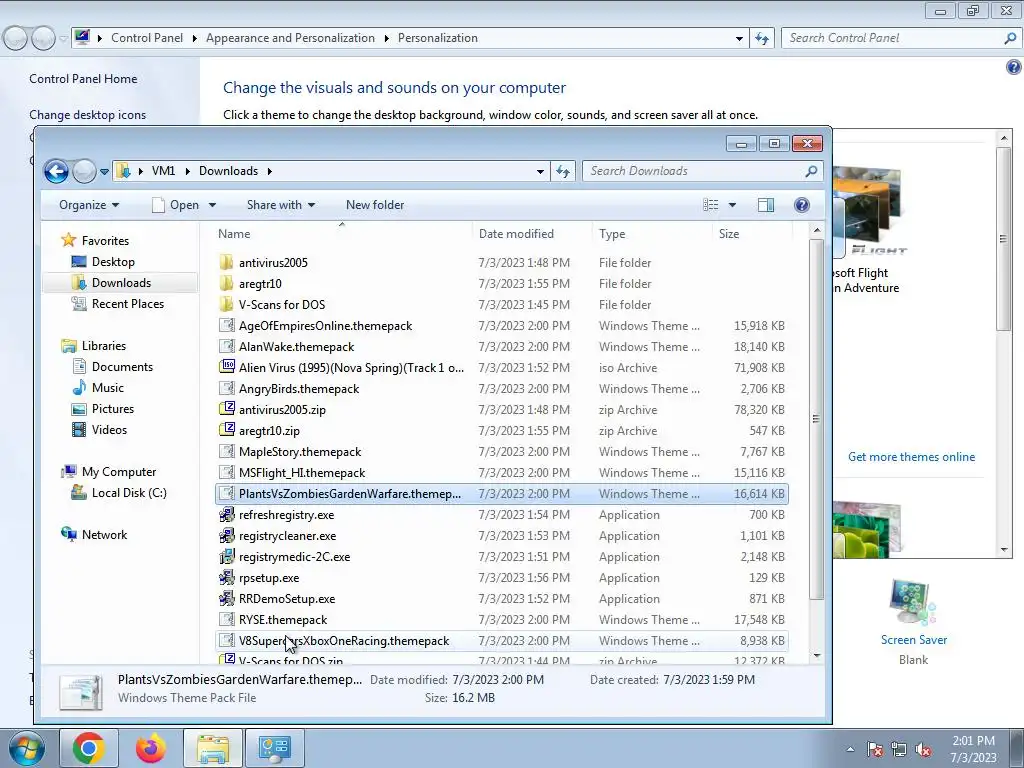
Task: Click New folder in the toolbar
Action: click(375, 205)
